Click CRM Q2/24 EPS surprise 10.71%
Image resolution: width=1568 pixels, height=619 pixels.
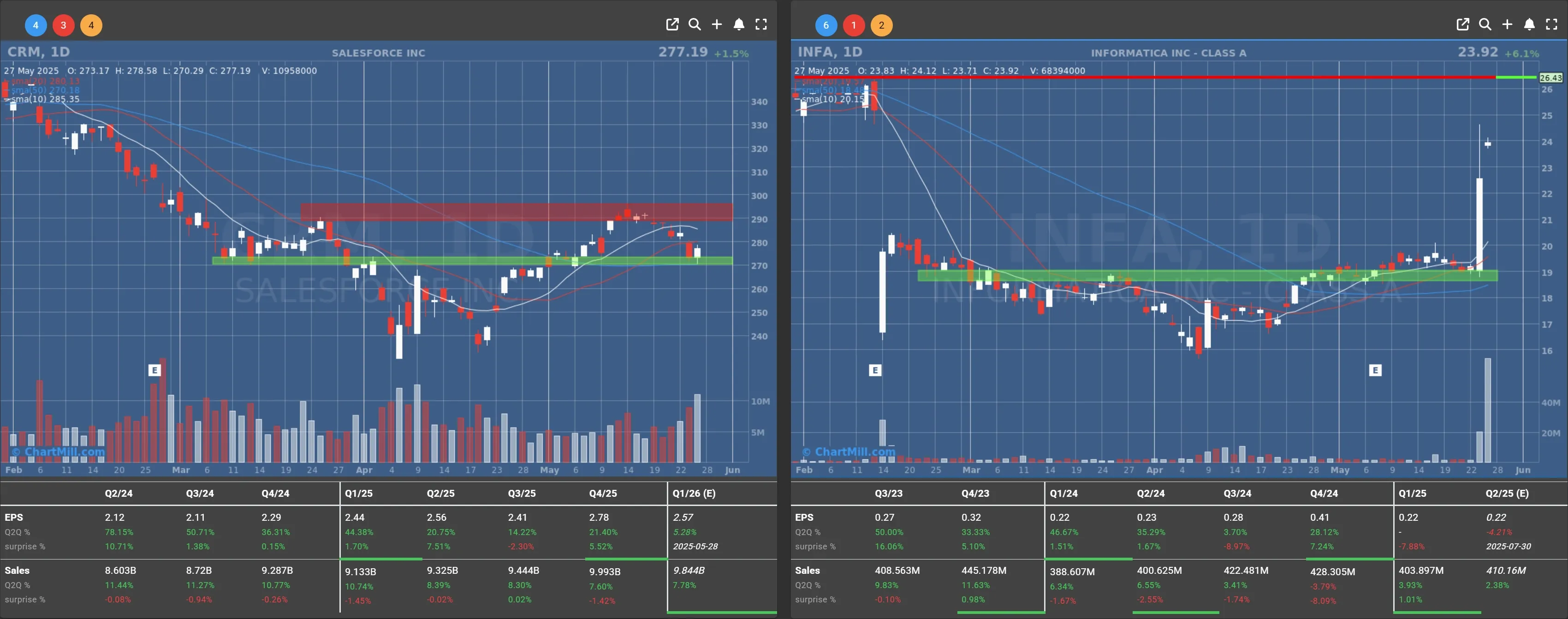pos(119,547)
